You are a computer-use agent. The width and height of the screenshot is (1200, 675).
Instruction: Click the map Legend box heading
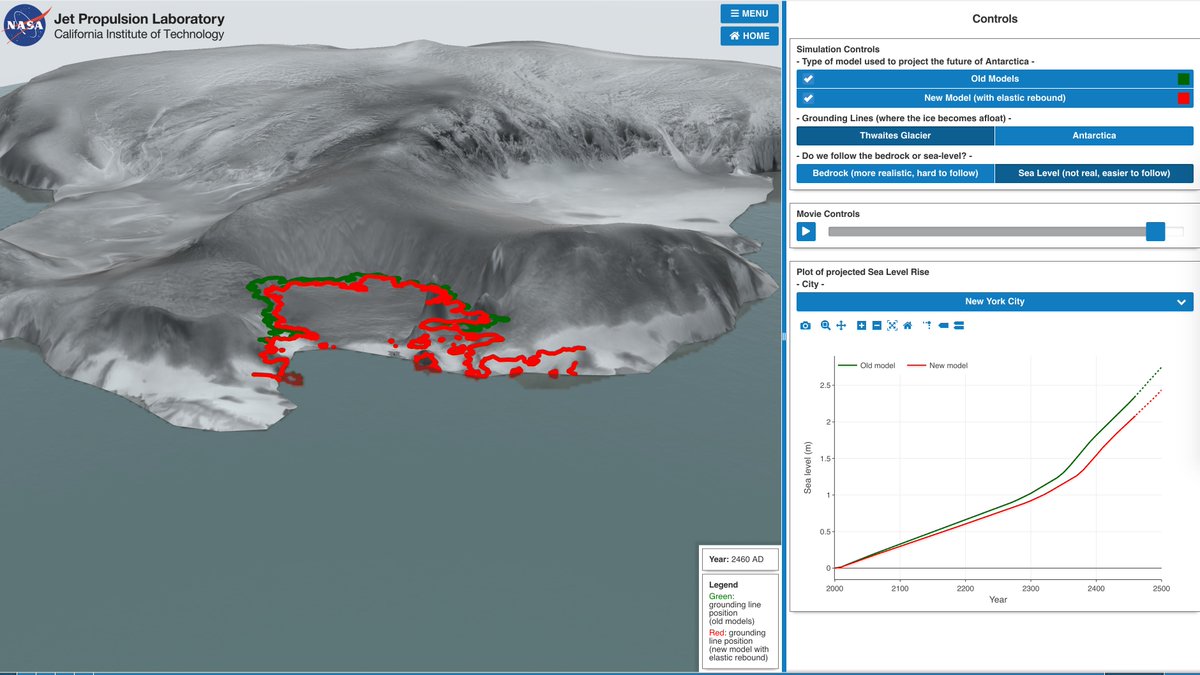[x=723, y=585]
